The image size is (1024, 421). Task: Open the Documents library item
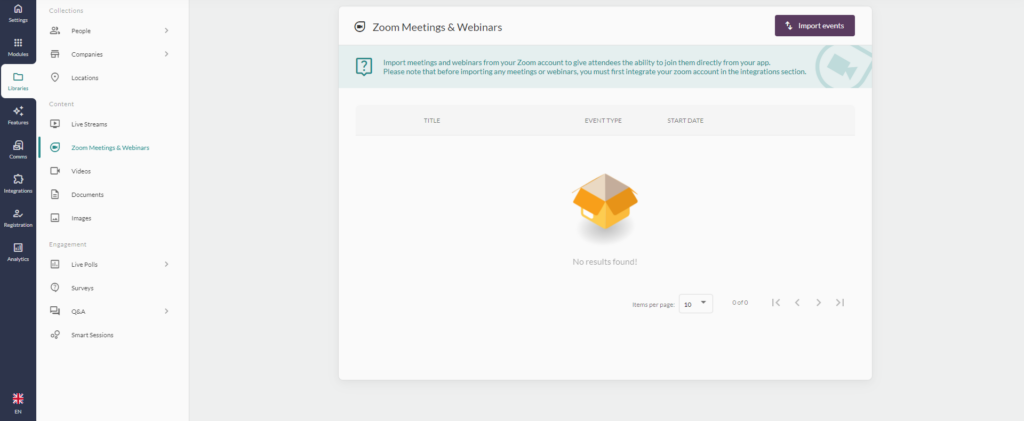[87, 194]
